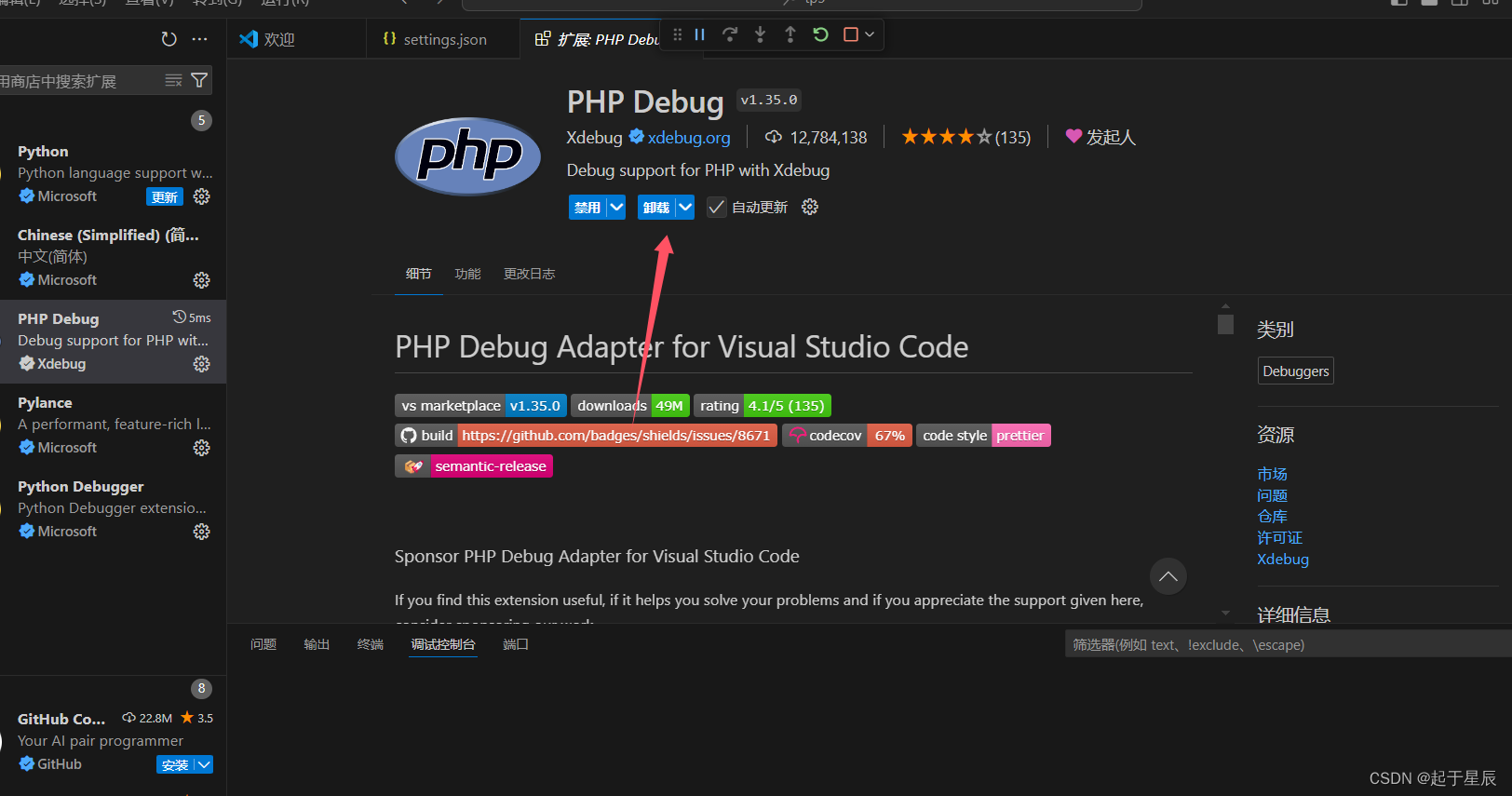This screenshot has height=796, width=1512.
Task: Select the 更改日志 tab
Action: pos(529,274)
